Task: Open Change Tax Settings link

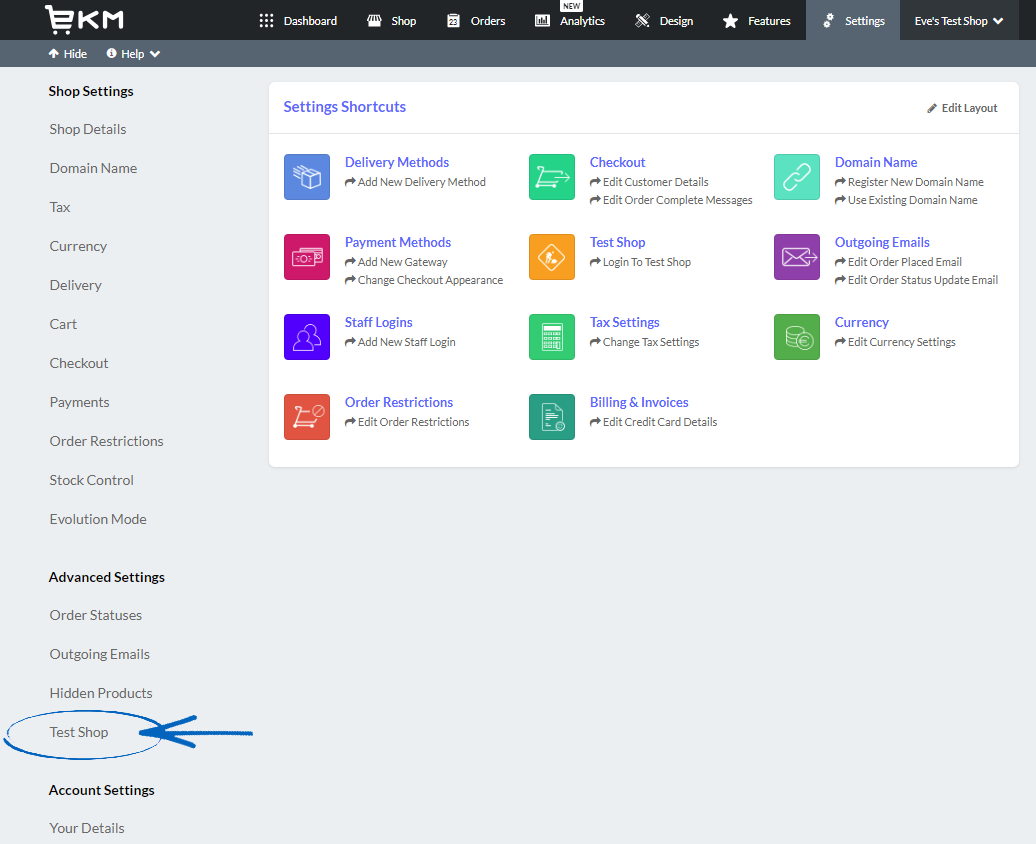Action: tap(645, 342)
